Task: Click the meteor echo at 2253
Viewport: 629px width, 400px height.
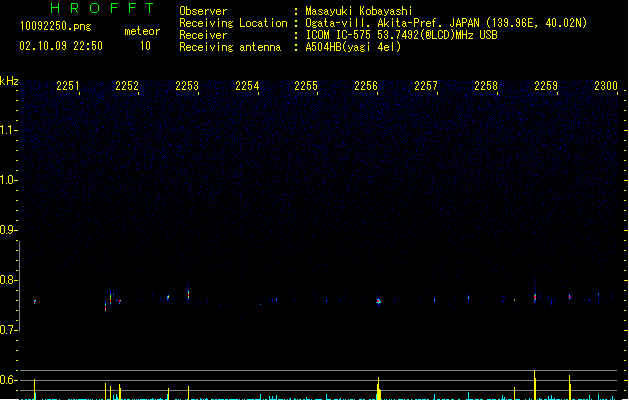Action: pyautogui.click(x=188, y=295)
